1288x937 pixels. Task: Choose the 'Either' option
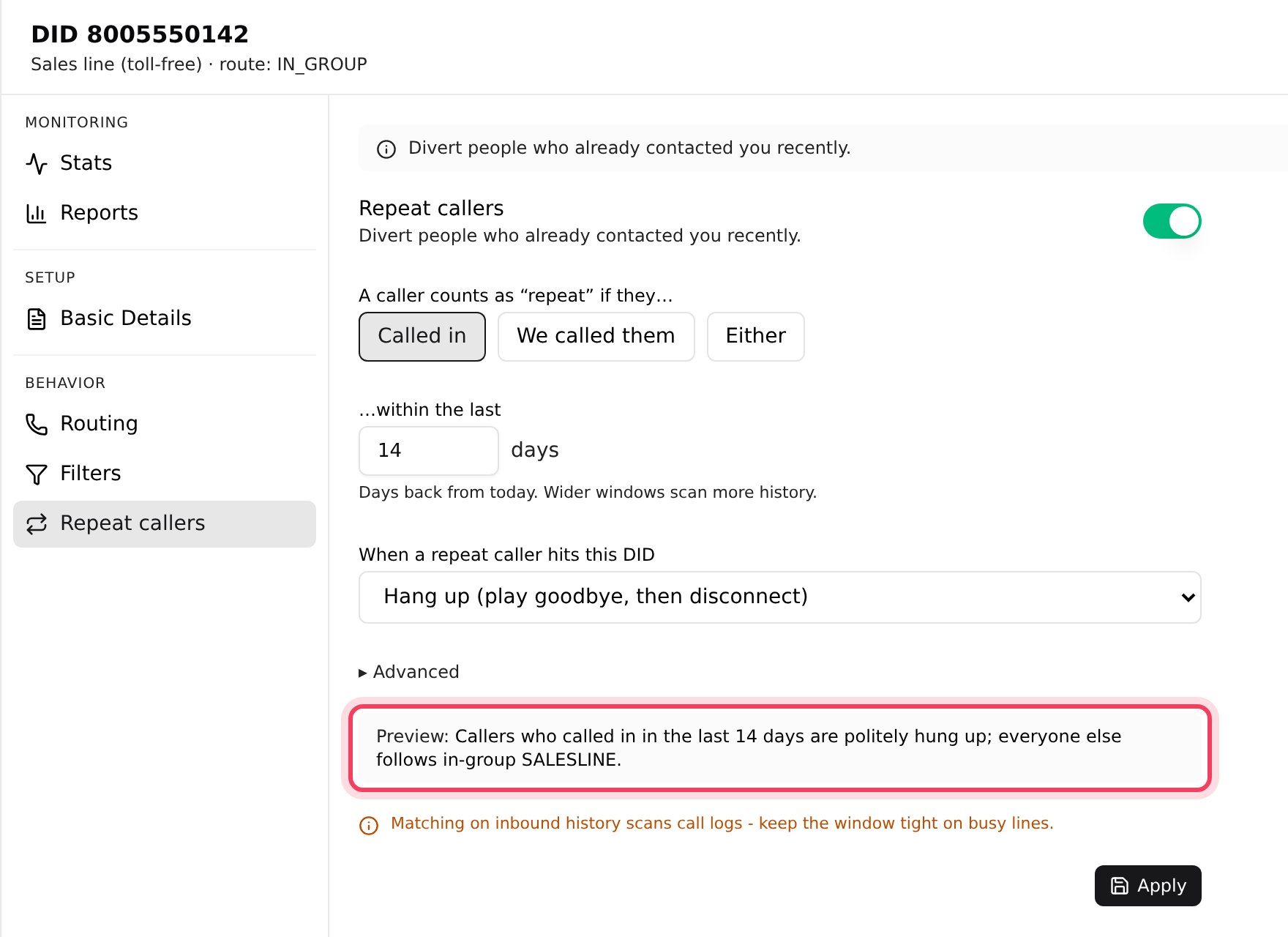click(755, 337)
